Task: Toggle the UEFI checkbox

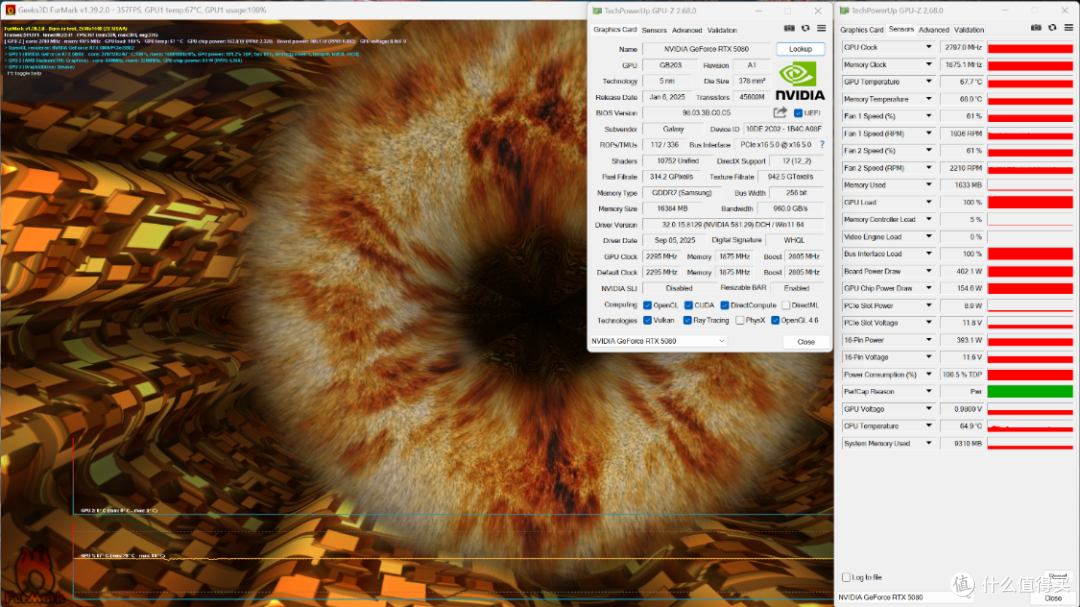Action: click(798, 113)
